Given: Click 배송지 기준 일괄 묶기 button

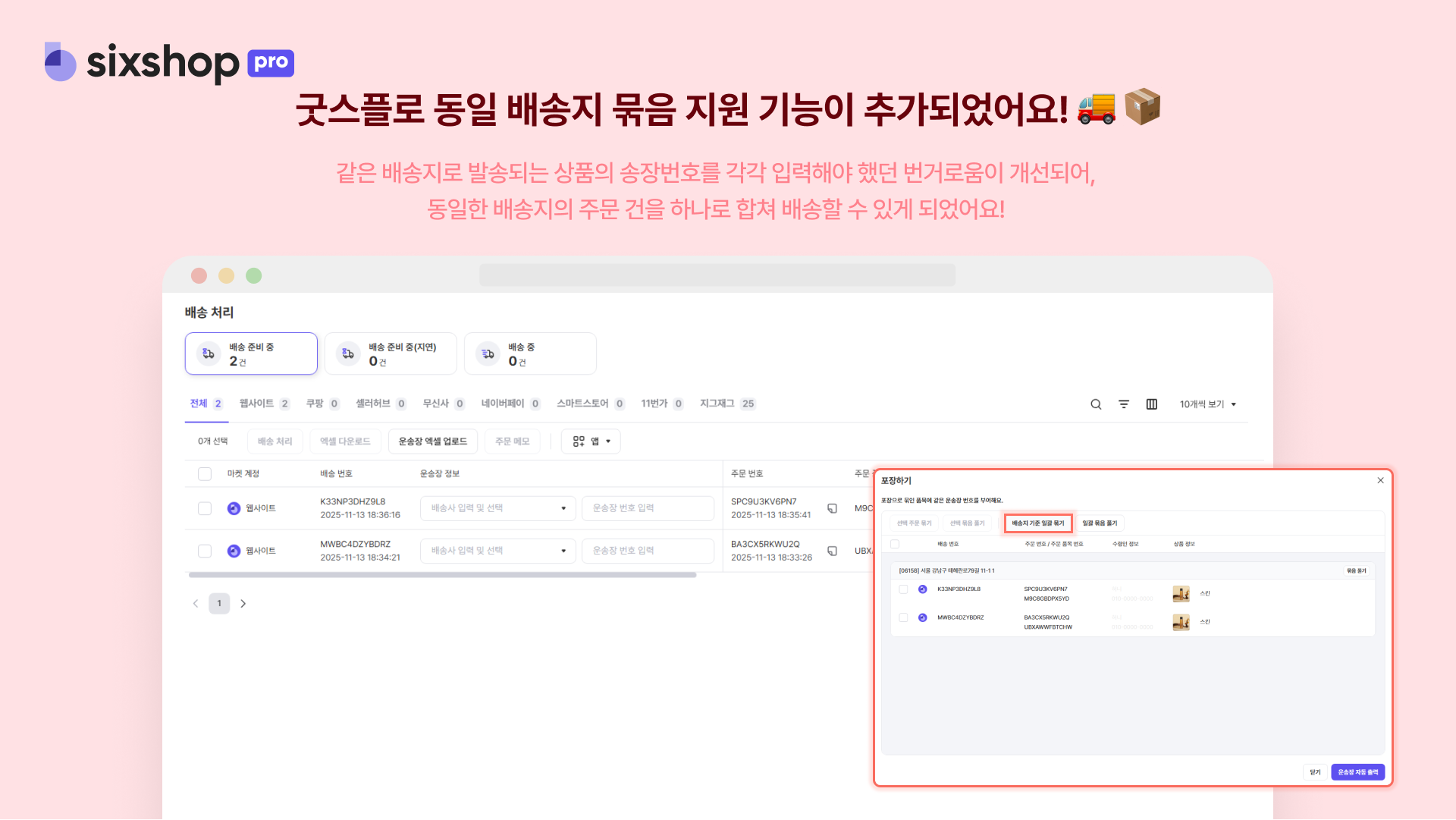Looking at the screenshot, I should click(1037, 523).
